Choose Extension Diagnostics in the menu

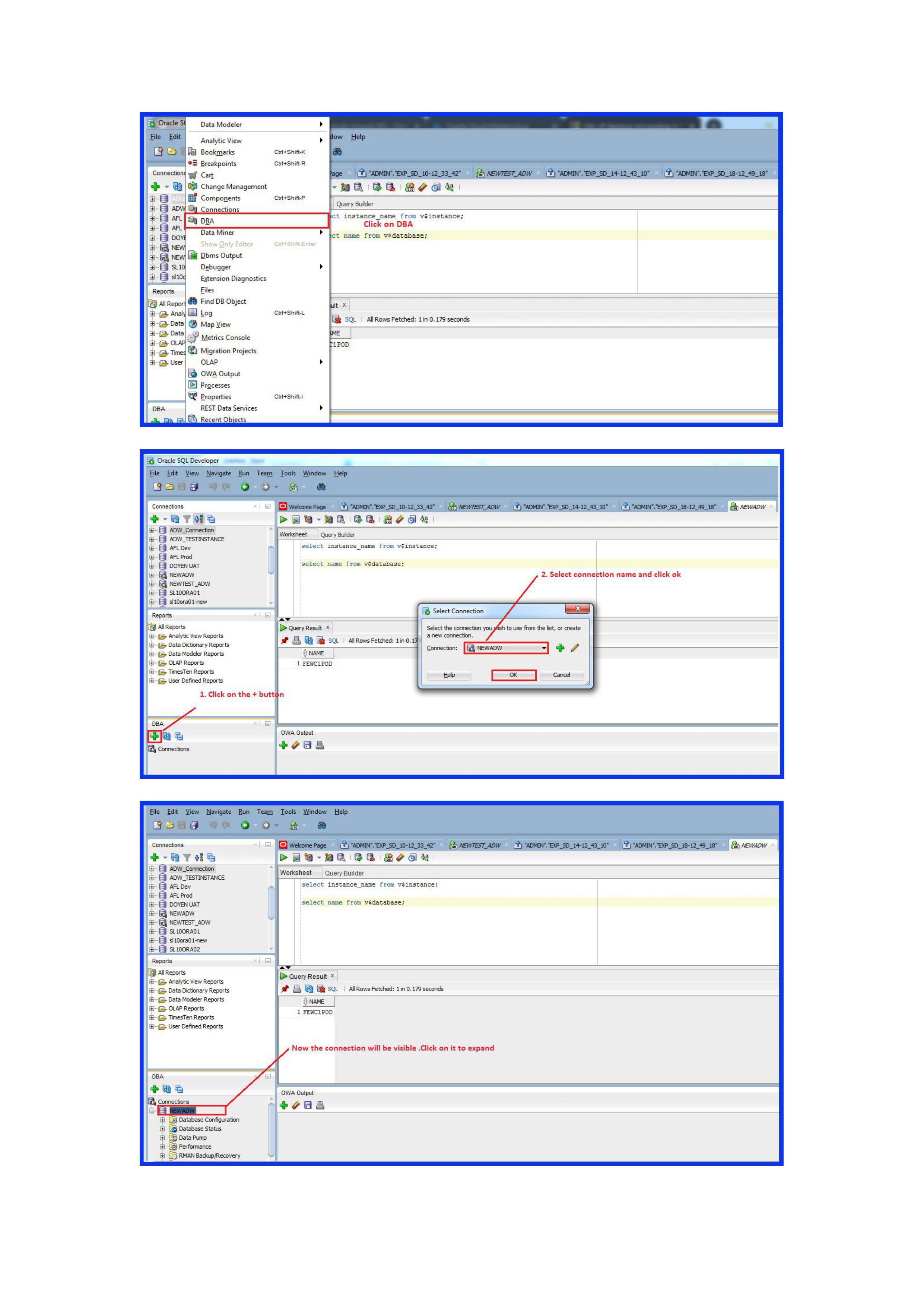(x=257, y=278)
